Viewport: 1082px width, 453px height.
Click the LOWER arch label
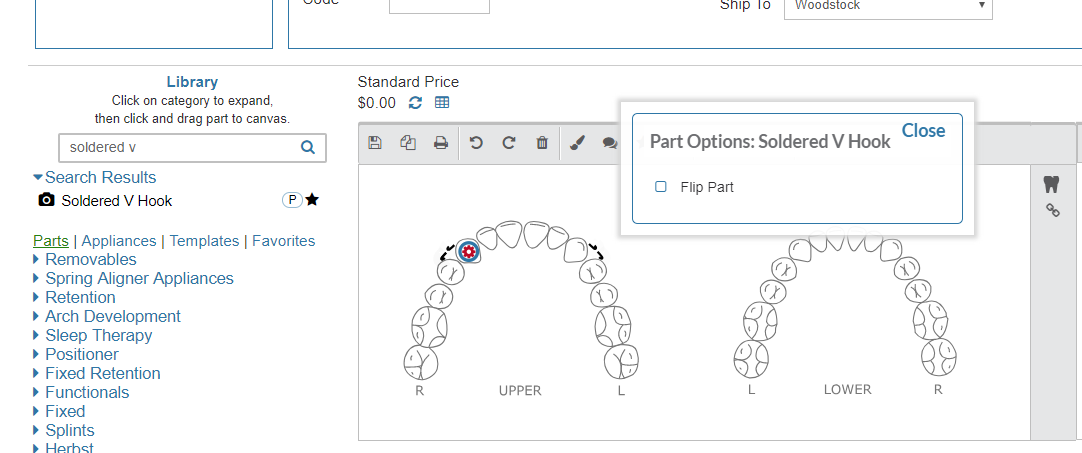point(847,389)
